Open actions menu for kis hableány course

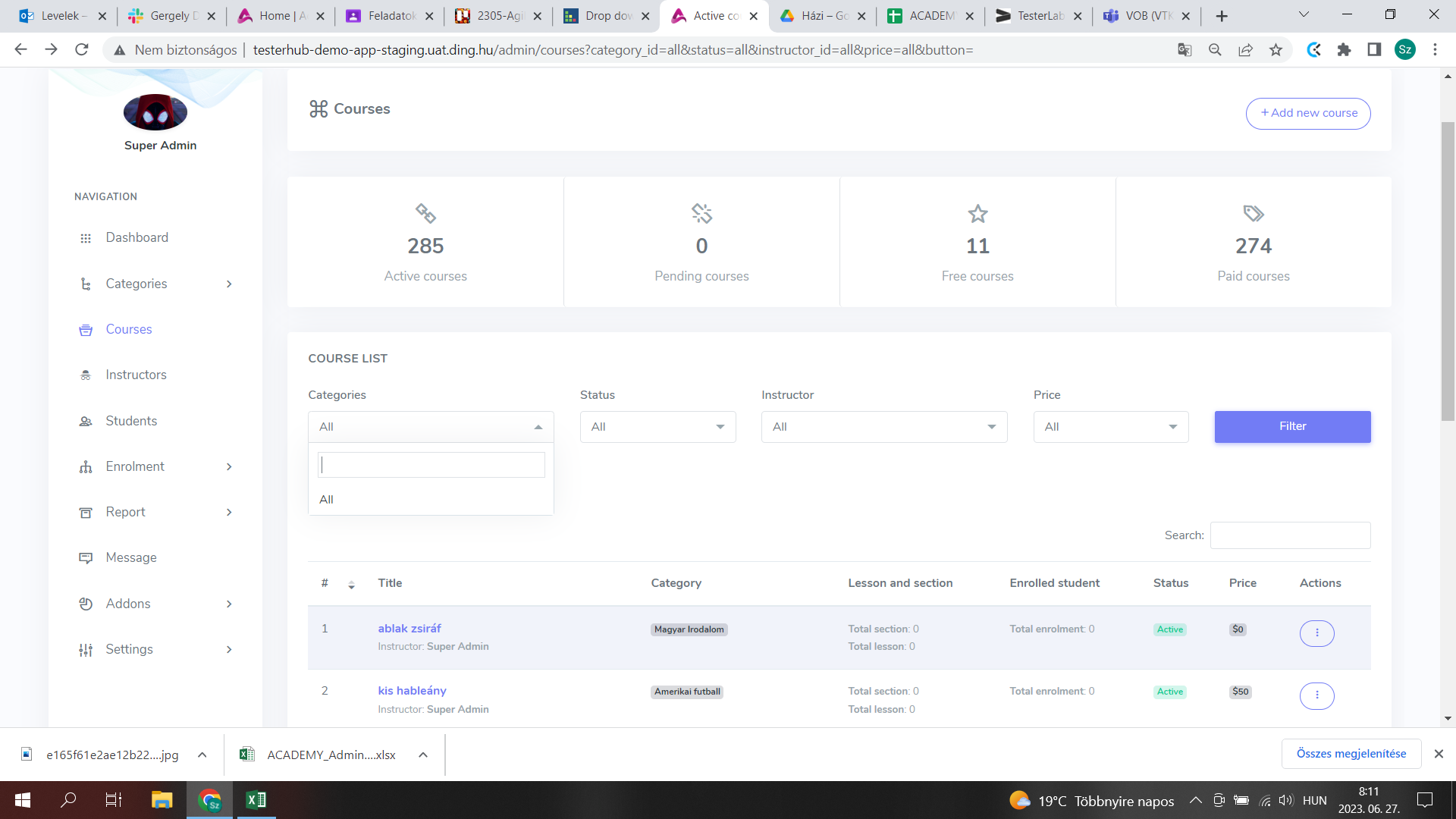[x=1316, y=695]
